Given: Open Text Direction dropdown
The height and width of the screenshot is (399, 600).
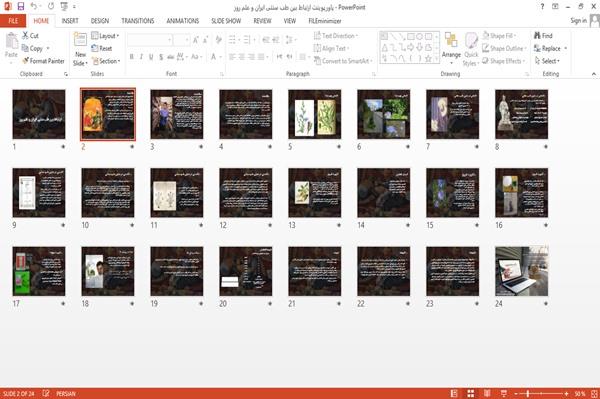Looking at the screenshot, I should 336,36.
